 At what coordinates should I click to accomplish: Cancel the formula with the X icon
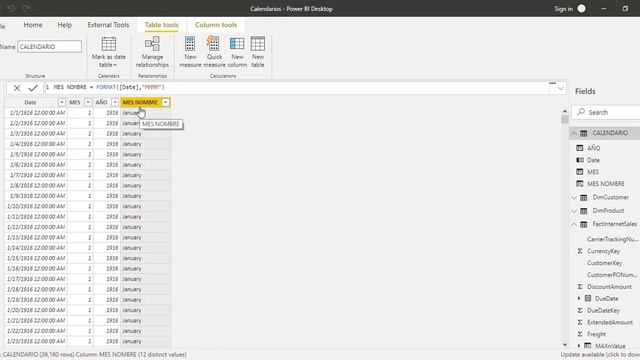(x=17, y=88)
